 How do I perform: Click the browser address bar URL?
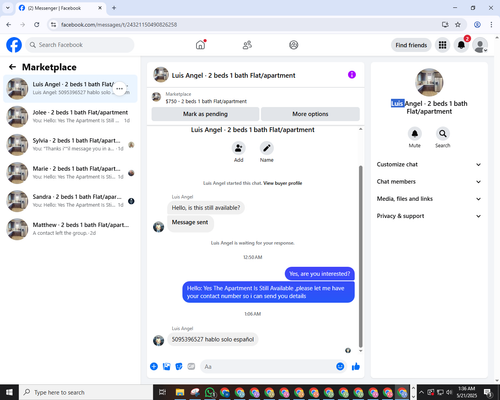pyautogui.click(x=119, y=24)
